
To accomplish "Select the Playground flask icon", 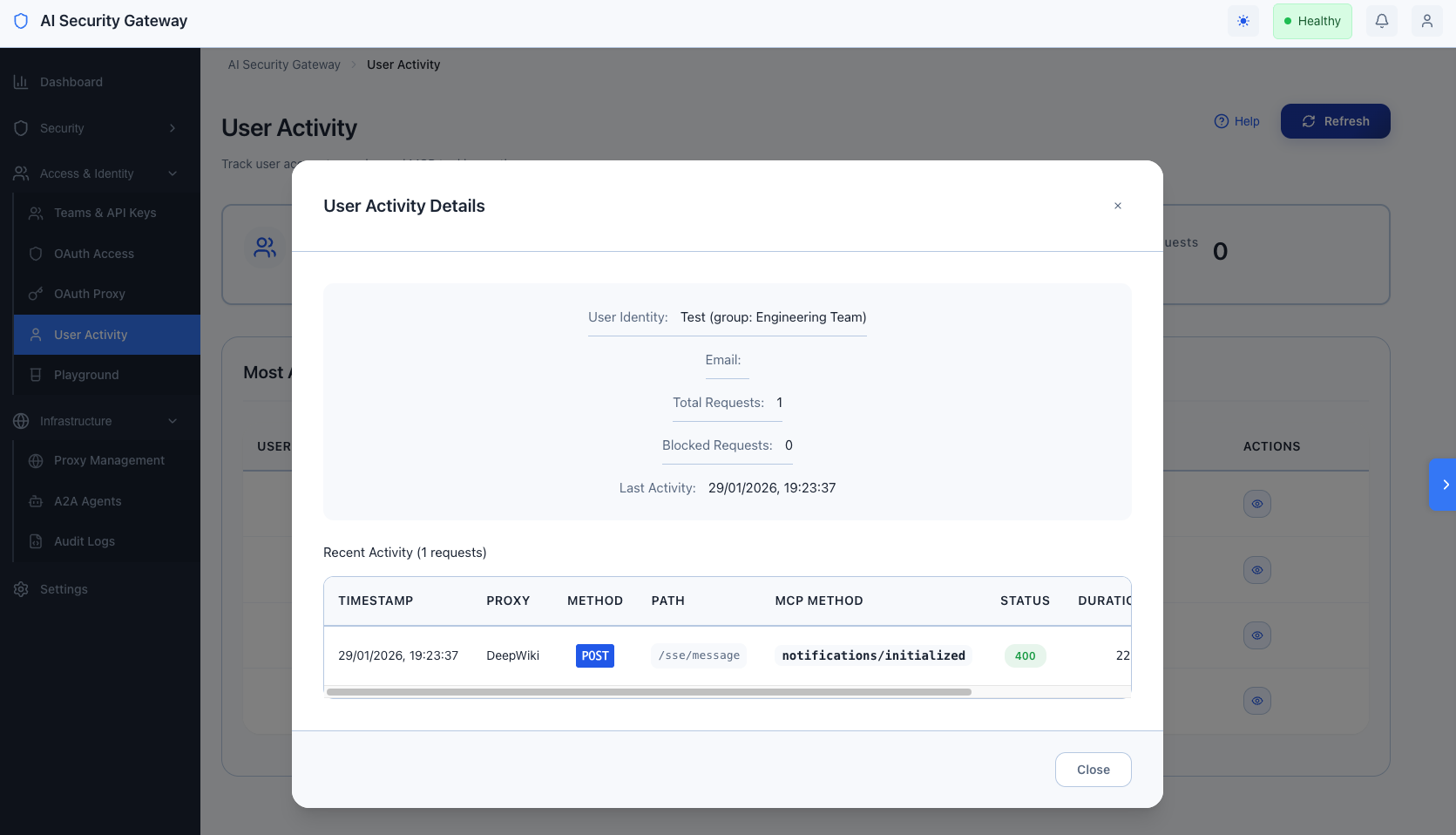I will [35, 375].
